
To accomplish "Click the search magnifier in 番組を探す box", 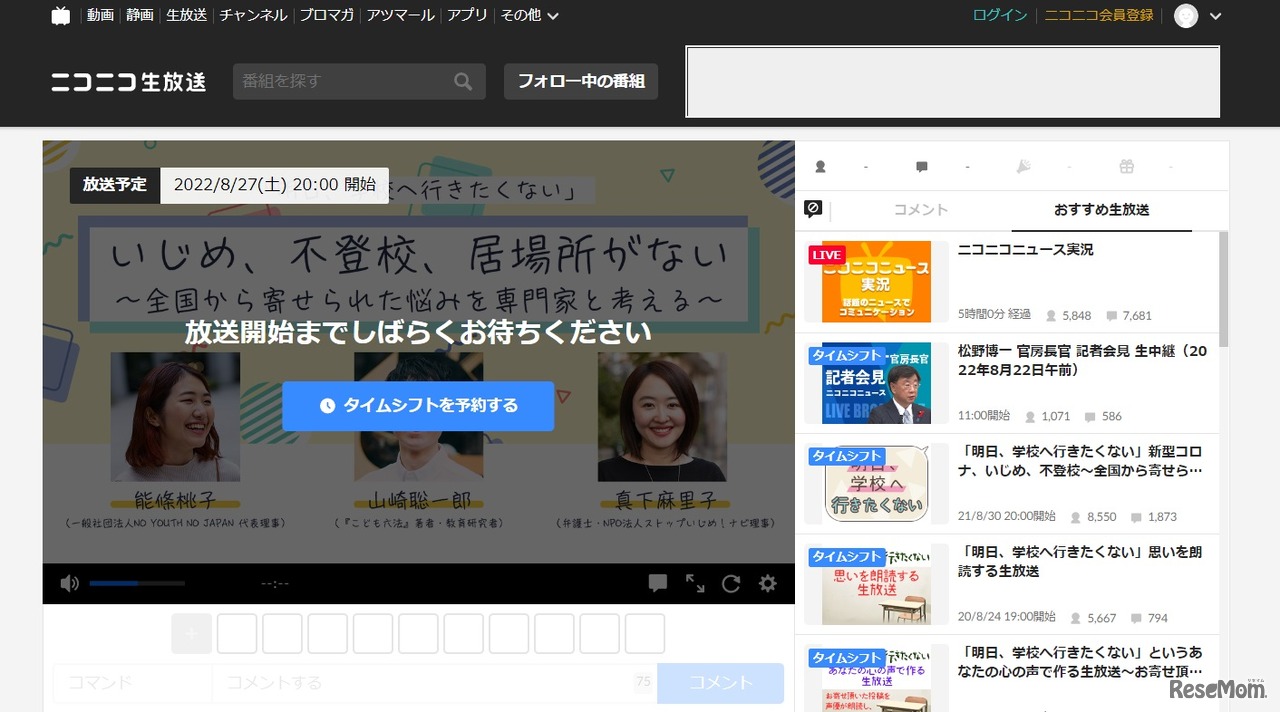I will pos(462,81).
